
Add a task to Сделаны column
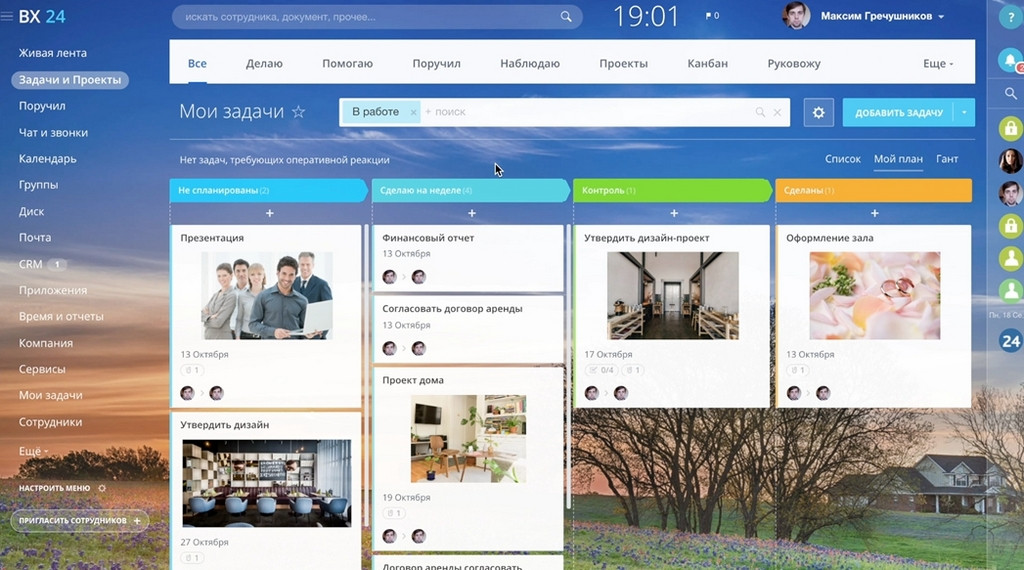pyautogui.click(x=874, y=213)
